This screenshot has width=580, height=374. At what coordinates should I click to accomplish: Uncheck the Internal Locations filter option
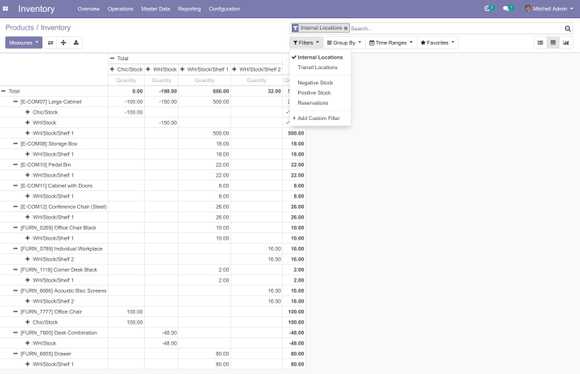(x=320, y=58)
